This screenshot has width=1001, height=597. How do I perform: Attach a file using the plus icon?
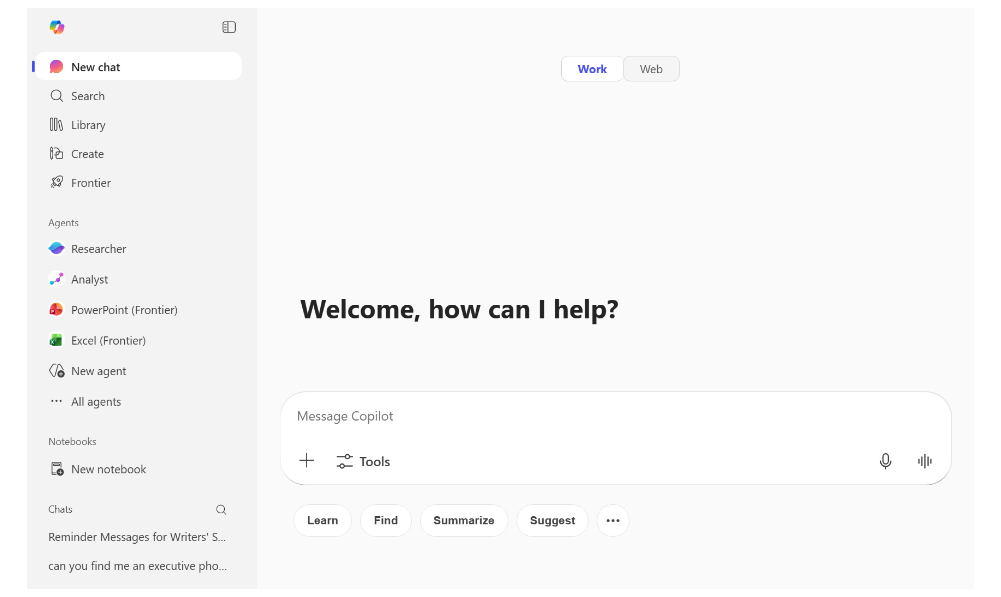(x=306, y=460)
